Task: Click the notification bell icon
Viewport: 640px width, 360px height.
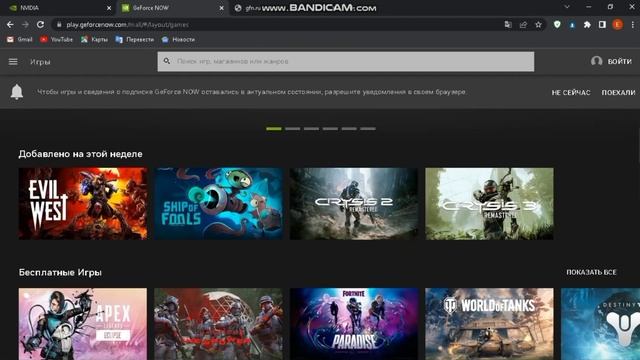Action: [17, 92]
